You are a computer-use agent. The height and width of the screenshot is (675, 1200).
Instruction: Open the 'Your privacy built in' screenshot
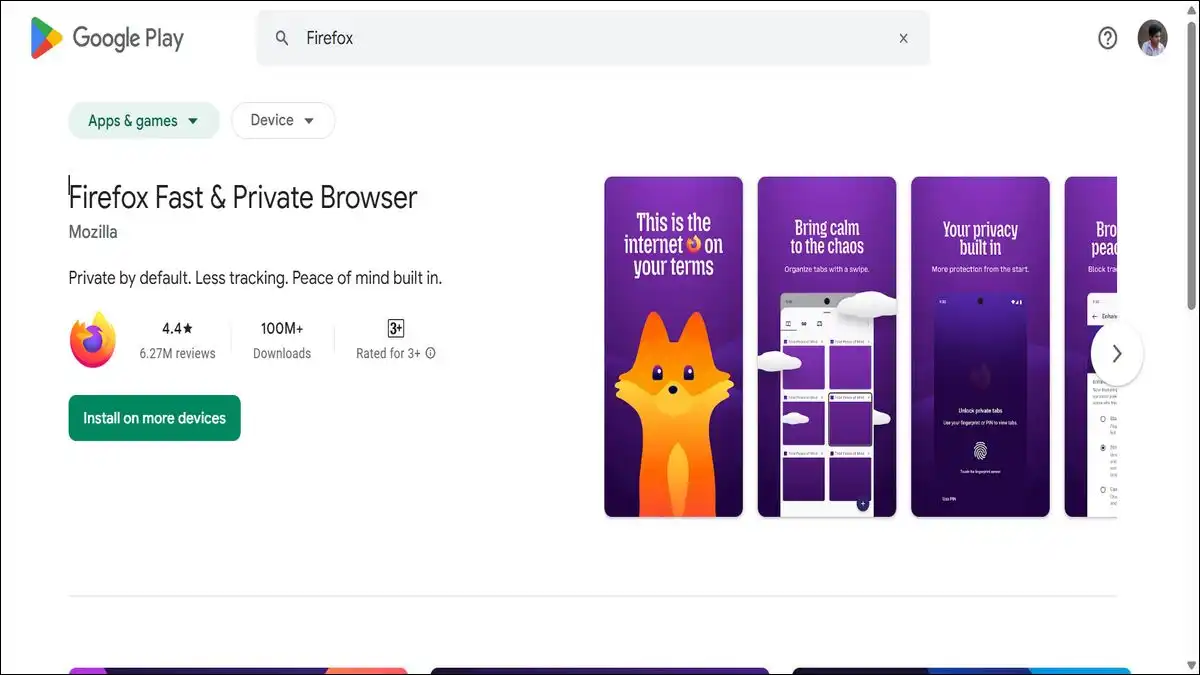tap(981, 347)
